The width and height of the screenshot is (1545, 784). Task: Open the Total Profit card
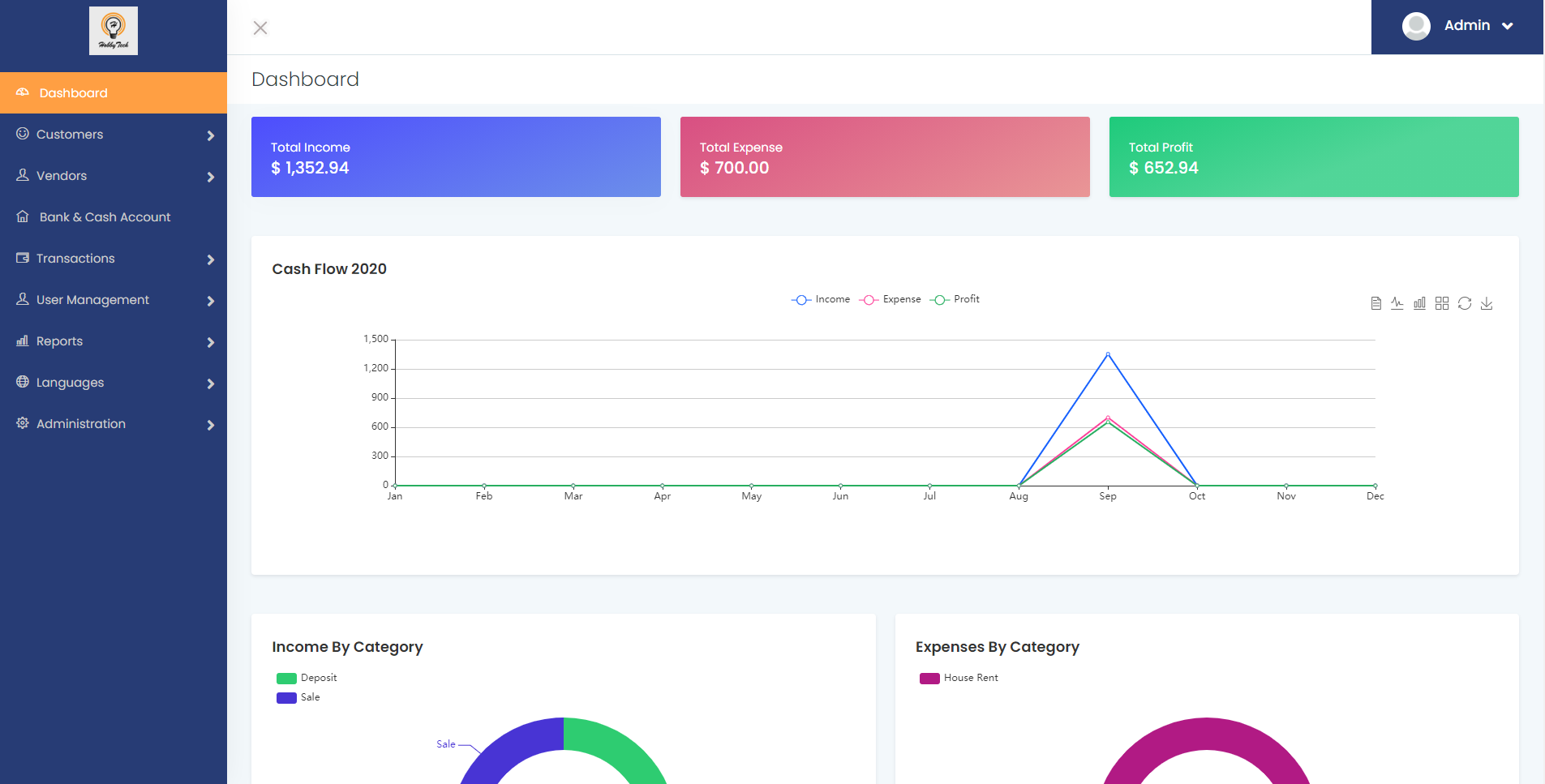click(x=1314, y=156)
